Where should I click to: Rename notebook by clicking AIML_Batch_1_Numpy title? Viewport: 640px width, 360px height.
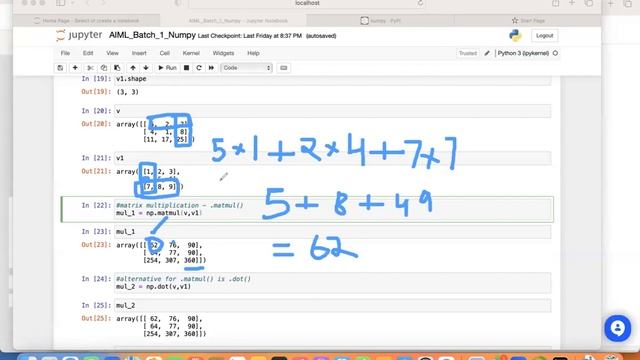(x=152, y=35)
